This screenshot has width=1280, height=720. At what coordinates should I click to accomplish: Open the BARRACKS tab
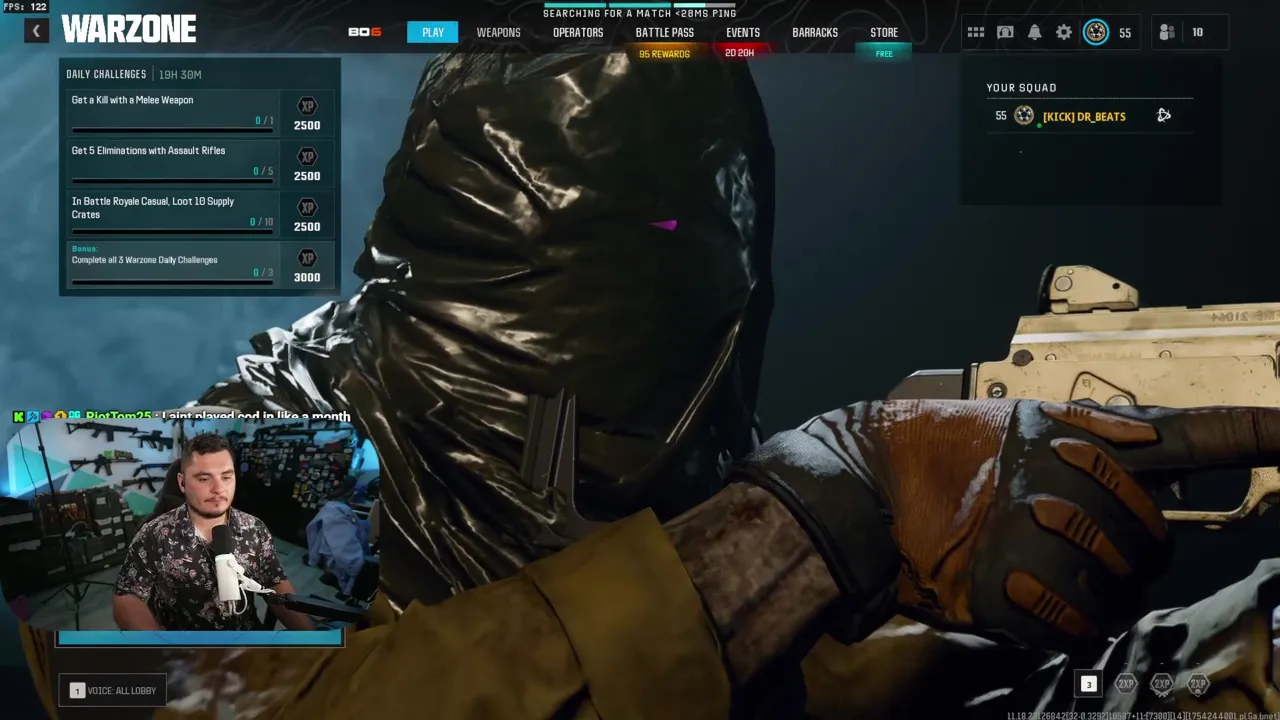coord(815,32)
